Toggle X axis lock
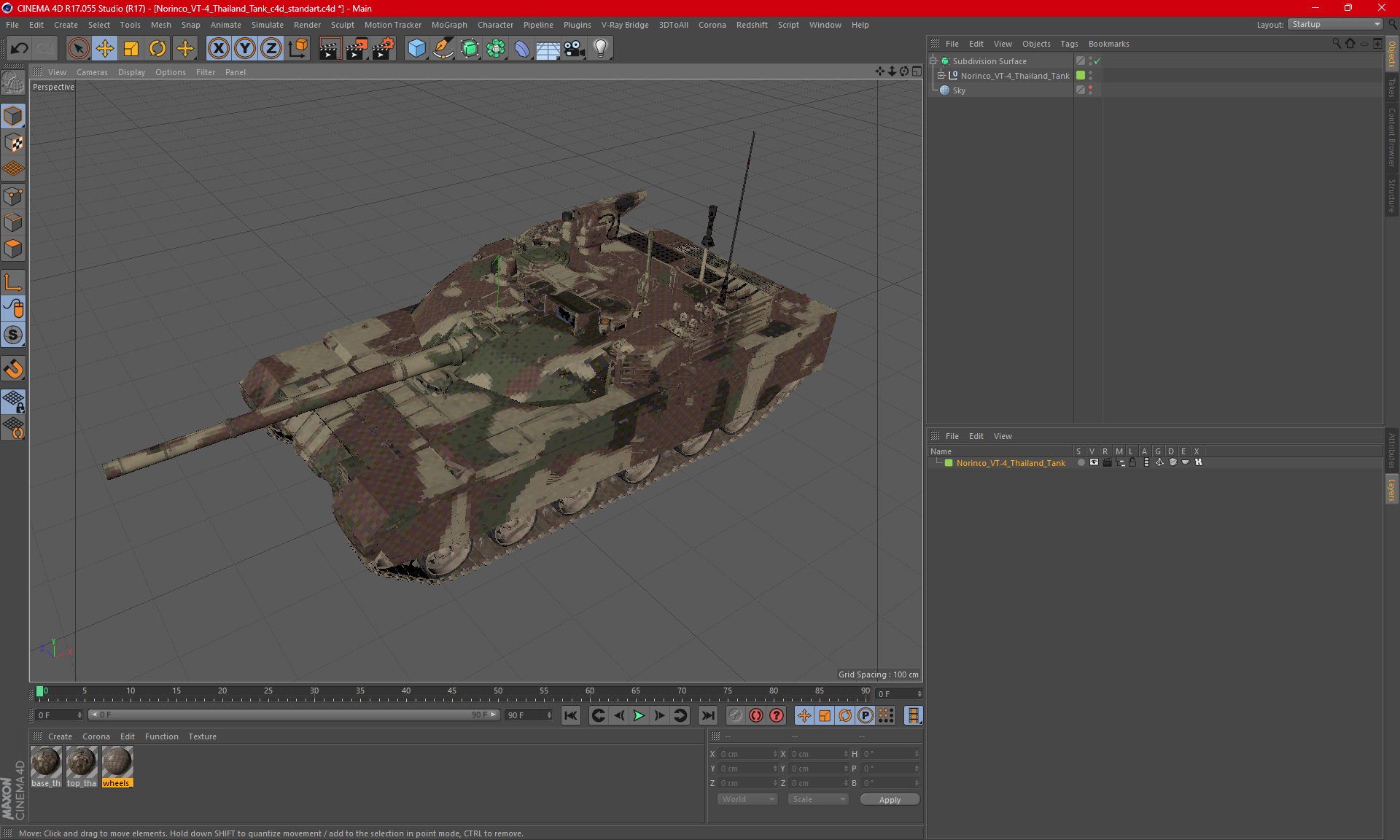This screenshot has height=840, width=1400. click(218, 49)
